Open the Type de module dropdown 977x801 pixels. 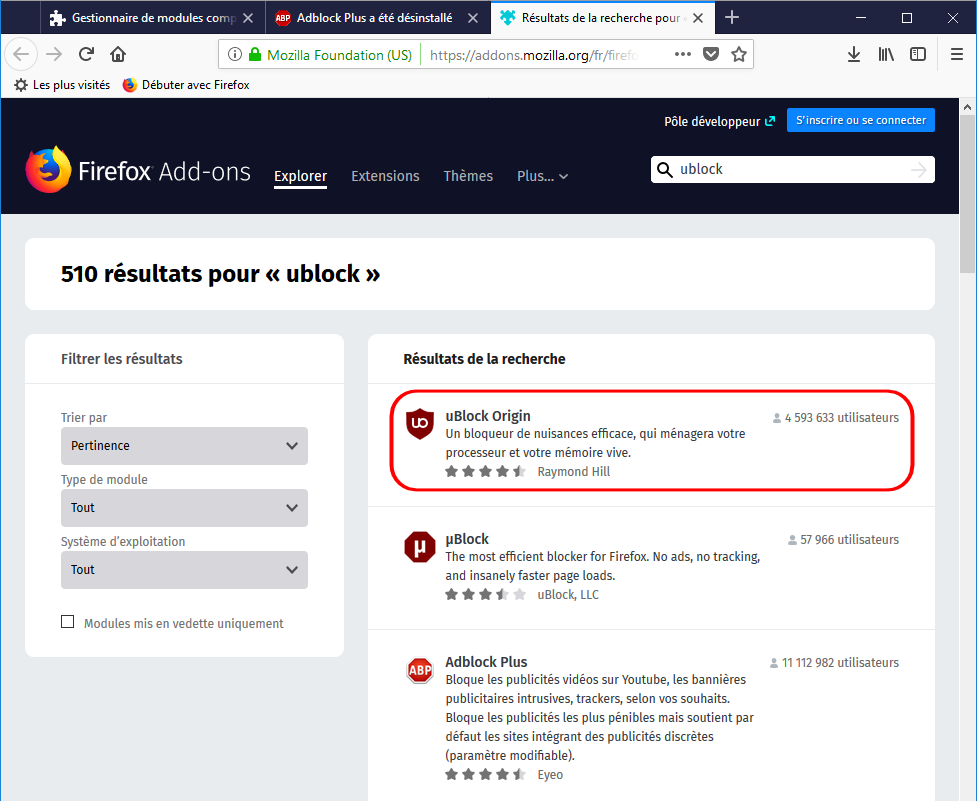pyautogui.click(x=184, y=508)
